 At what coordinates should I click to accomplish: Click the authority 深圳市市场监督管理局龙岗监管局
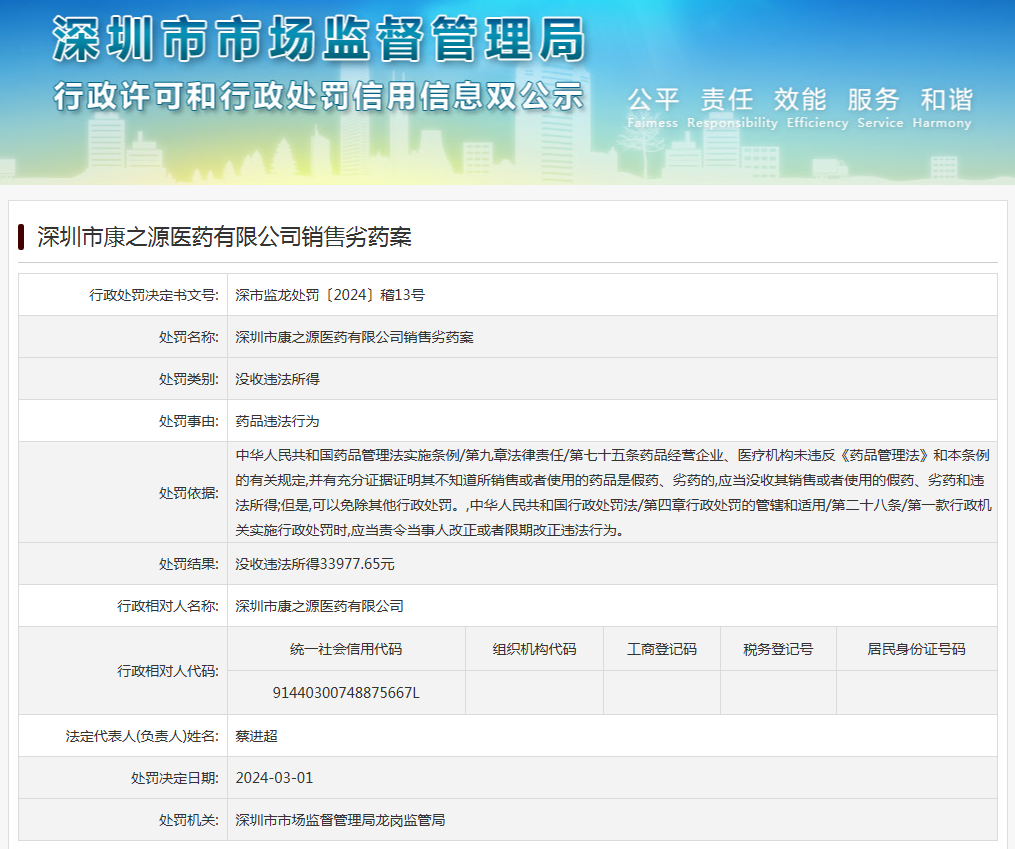point(340,821)
